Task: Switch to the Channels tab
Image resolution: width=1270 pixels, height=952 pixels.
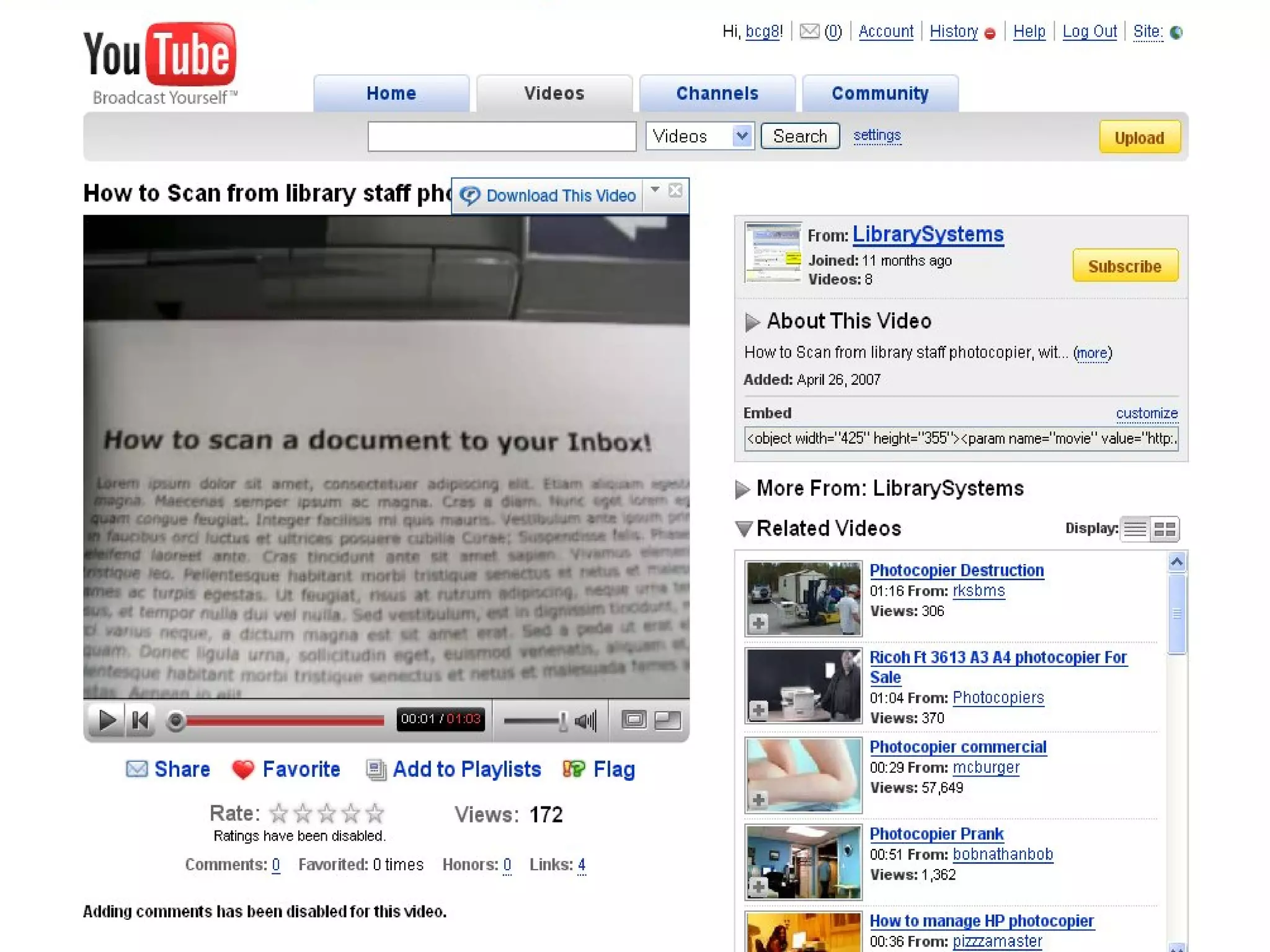Action: [x=717, y=94]
